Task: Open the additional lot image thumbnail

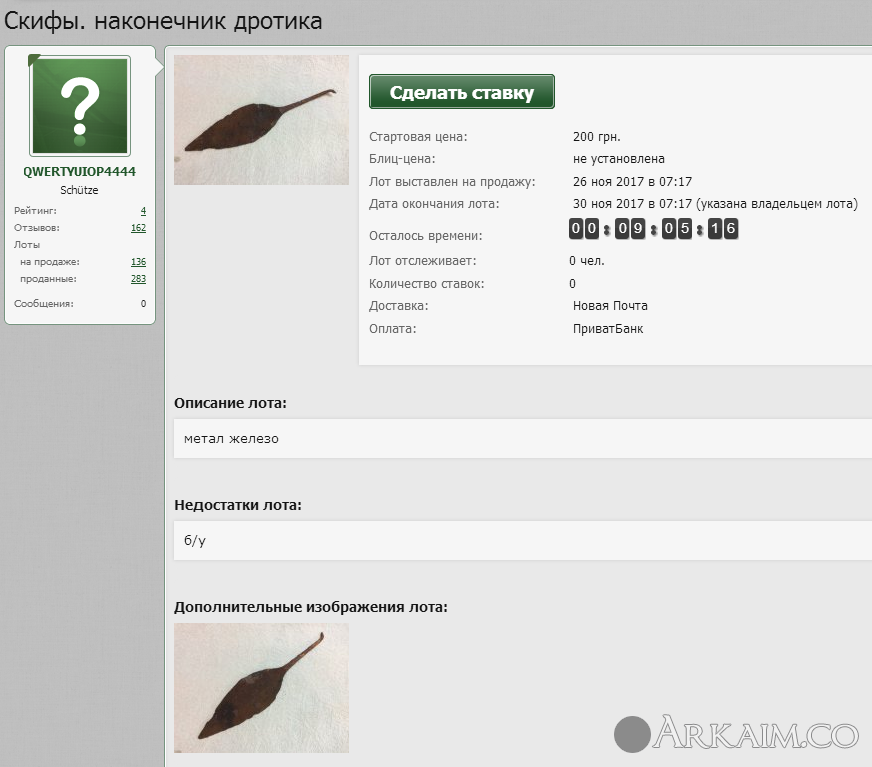Action: pyautogui.click(x=261, y=688)
